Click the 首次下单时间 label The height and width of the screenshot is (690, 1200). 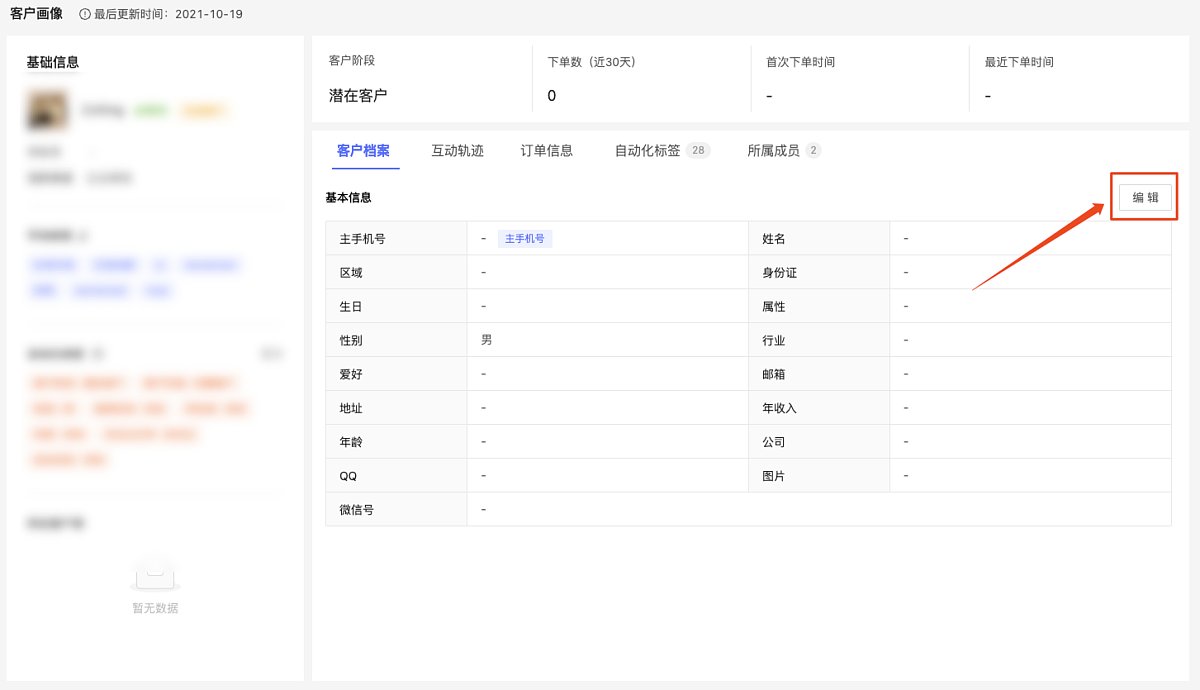801,62
